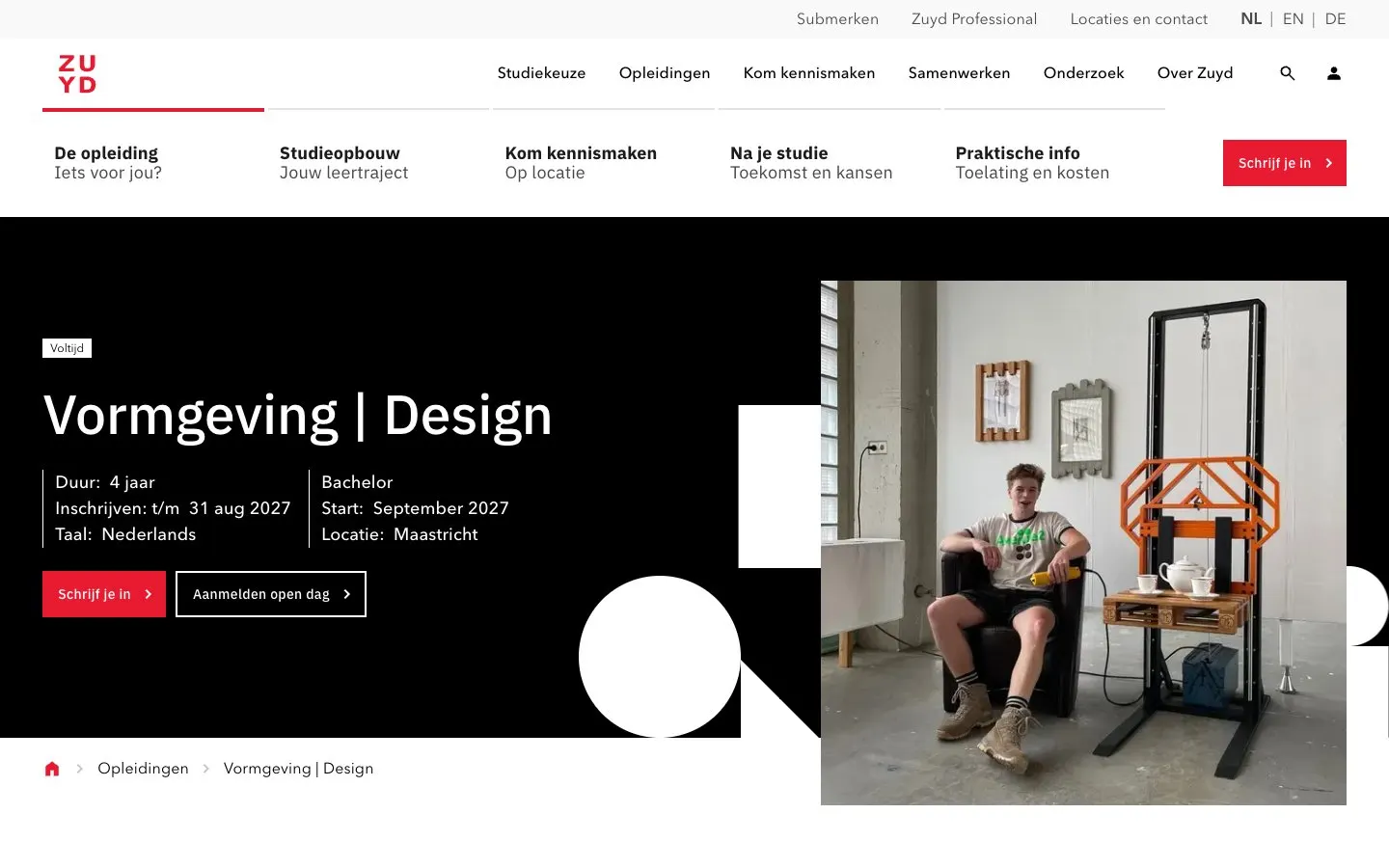
Task: Click the Taal: Nederlands text
Action: point(125,534)
